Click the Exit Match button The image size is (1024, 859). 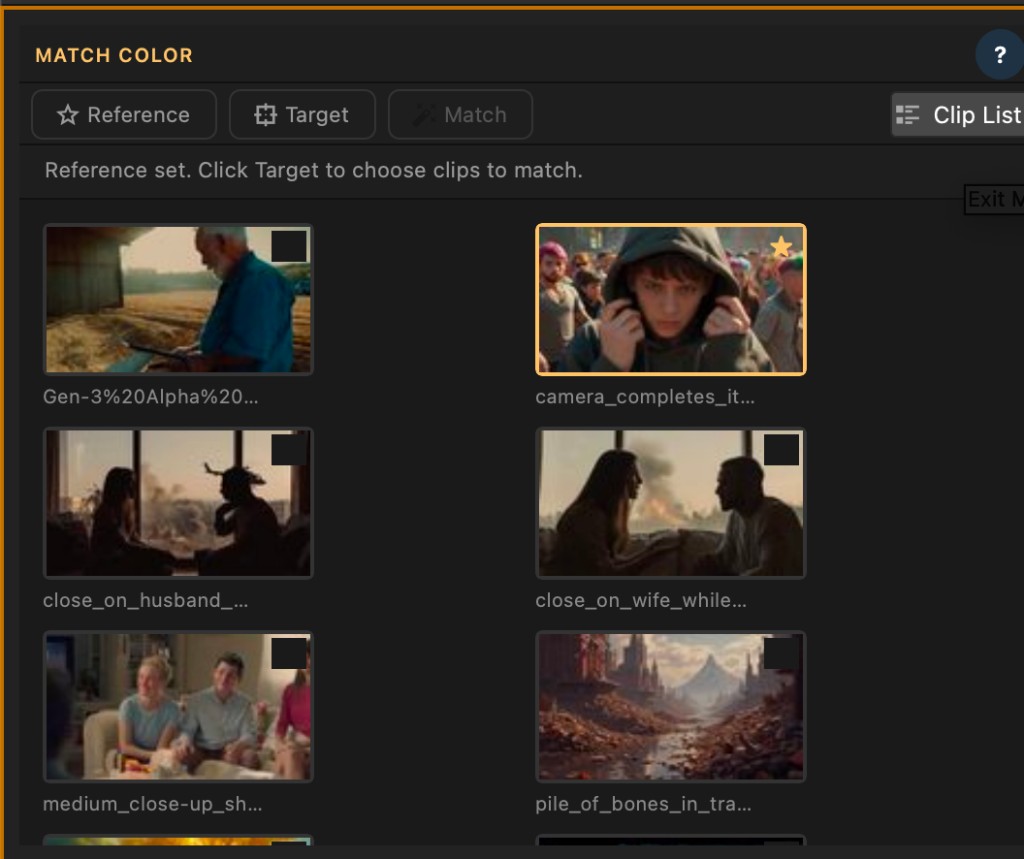pos(995,199)
